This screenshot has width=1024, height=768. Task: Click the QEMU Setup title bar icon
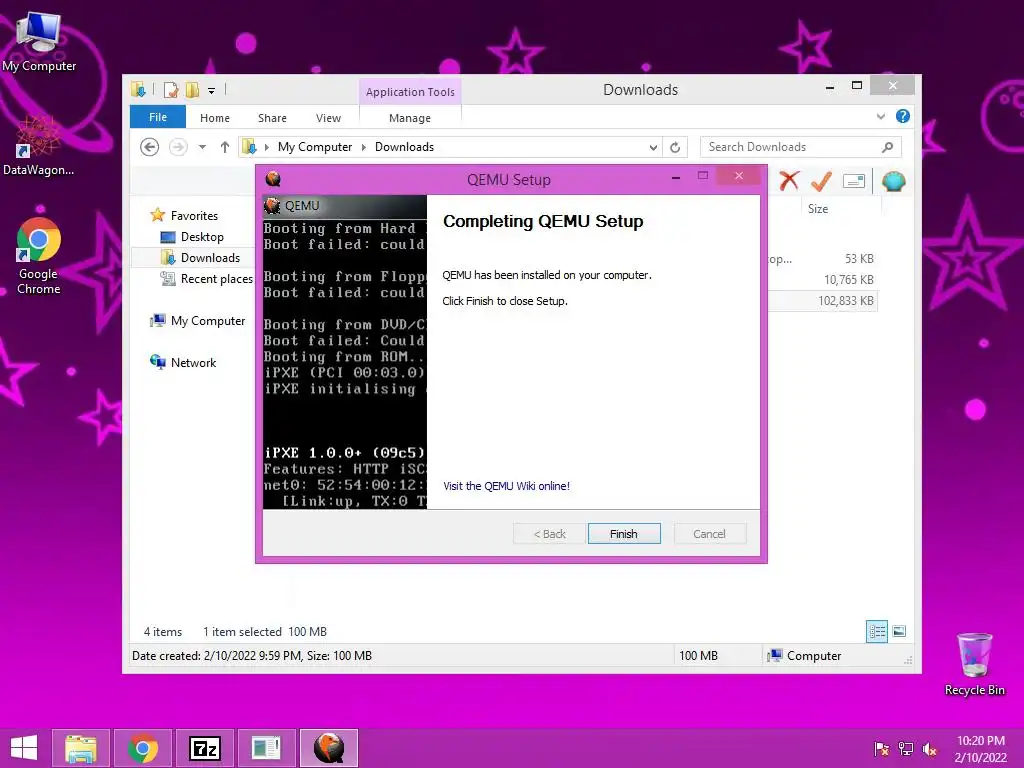273,178
